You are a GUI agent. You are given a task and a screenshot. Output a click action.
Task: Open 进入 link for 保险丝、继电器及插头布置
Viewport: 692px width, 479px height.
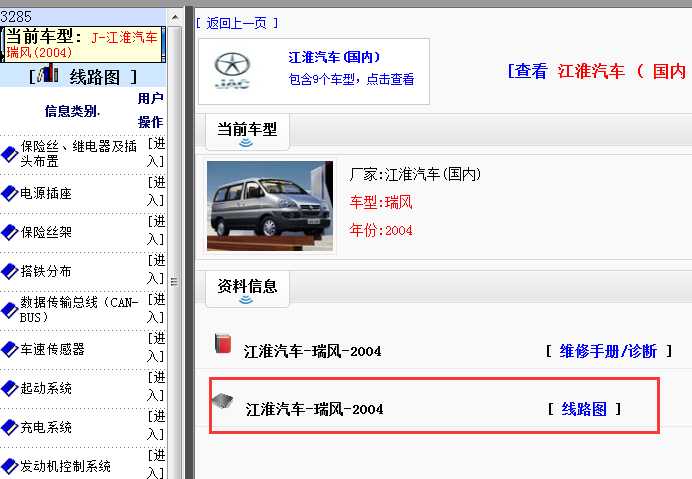coord(156,152)
